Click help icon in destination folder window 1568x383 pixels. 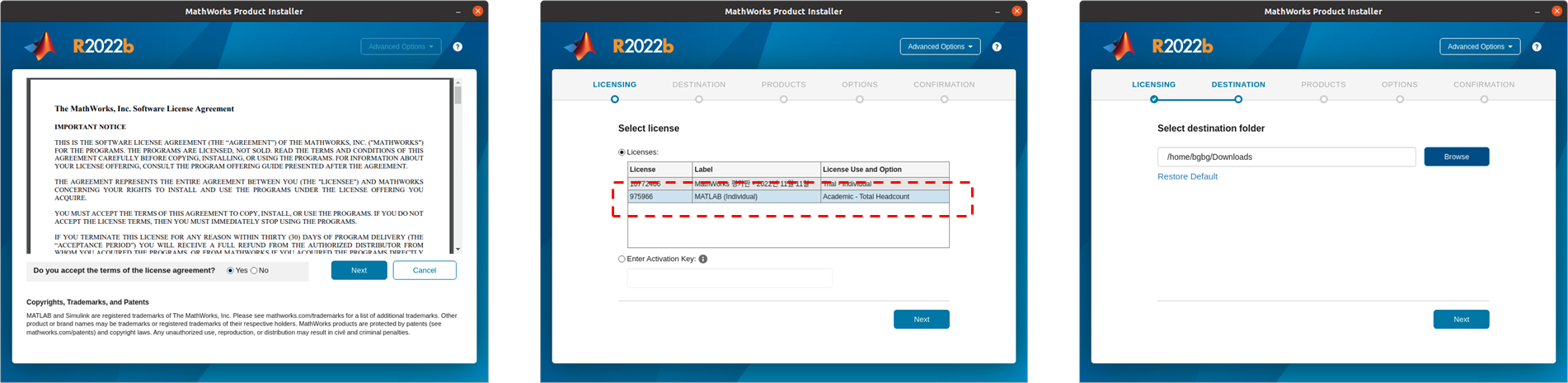click(1537, 47)
